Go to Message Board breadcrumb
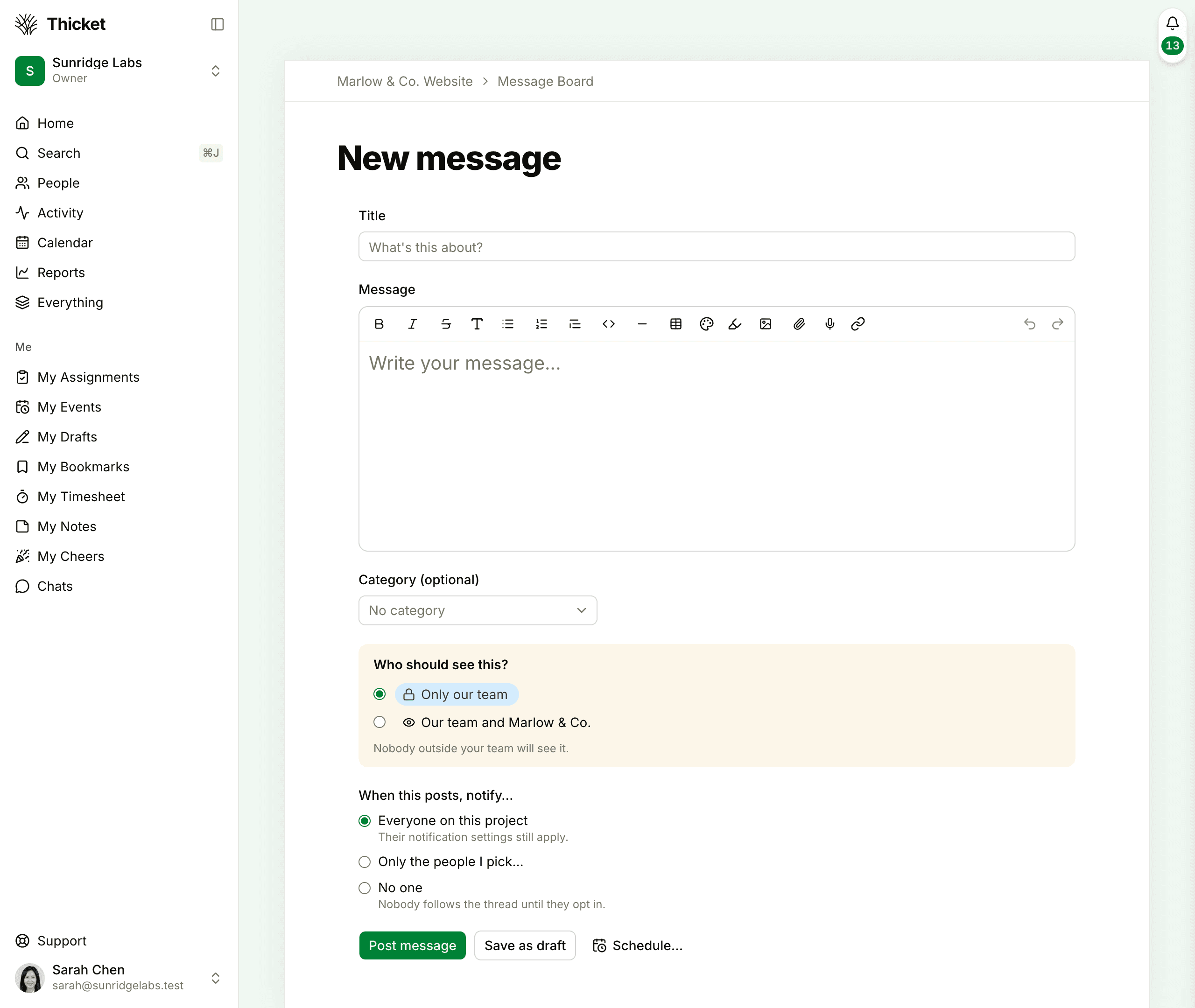This screenshot has height=1008, width=1195. pyautogui.click(x=545, y=81)
